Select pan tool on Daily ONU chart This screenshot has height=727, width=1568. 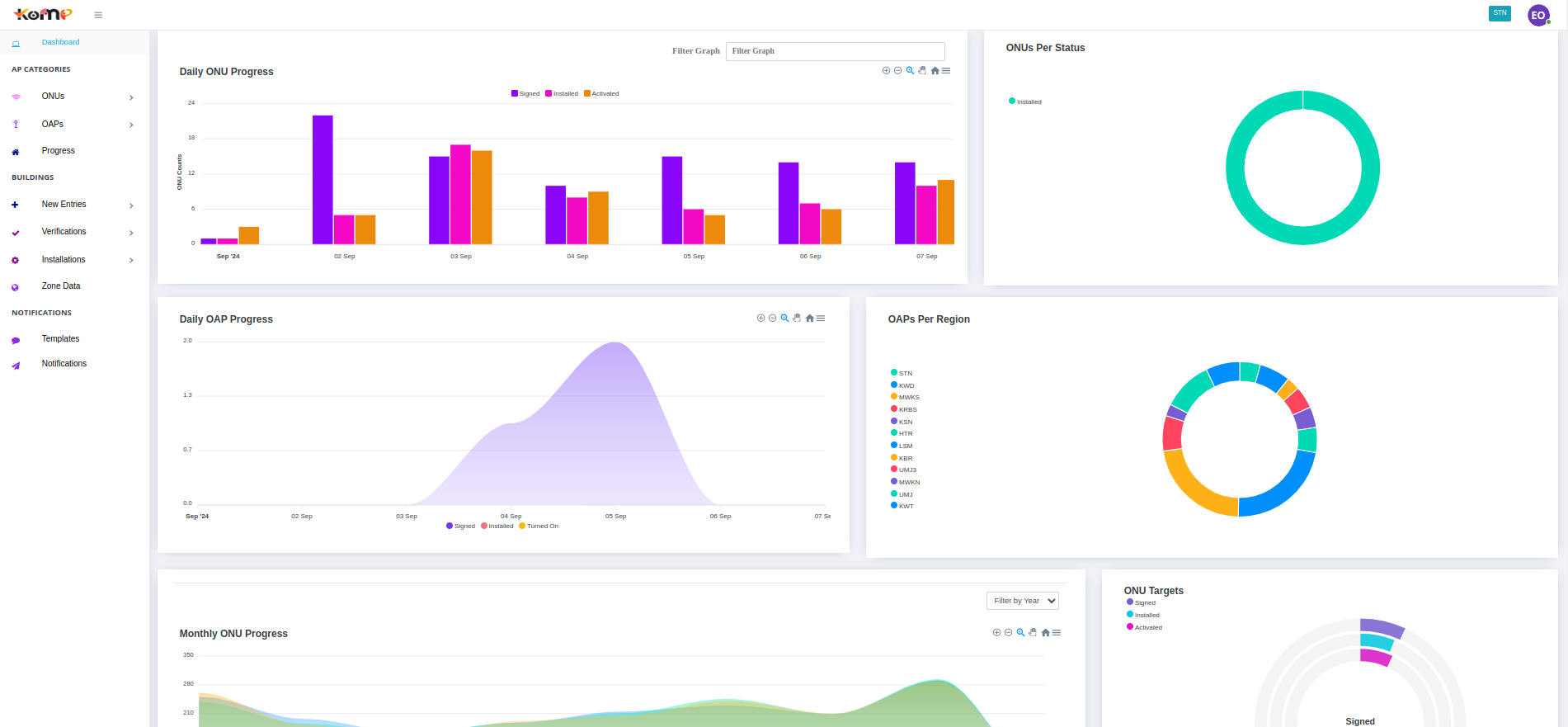click(x=922, y=70)
